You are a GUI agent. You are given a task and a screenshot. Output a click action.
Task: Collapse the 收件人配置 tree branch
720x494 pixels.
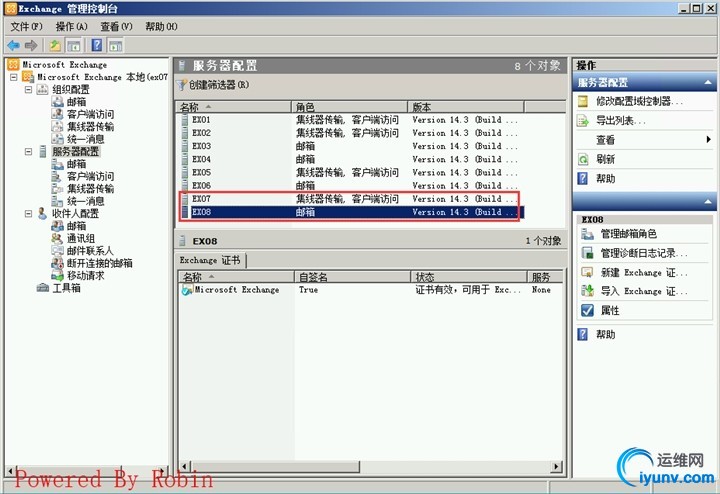[x=28, y=213]
